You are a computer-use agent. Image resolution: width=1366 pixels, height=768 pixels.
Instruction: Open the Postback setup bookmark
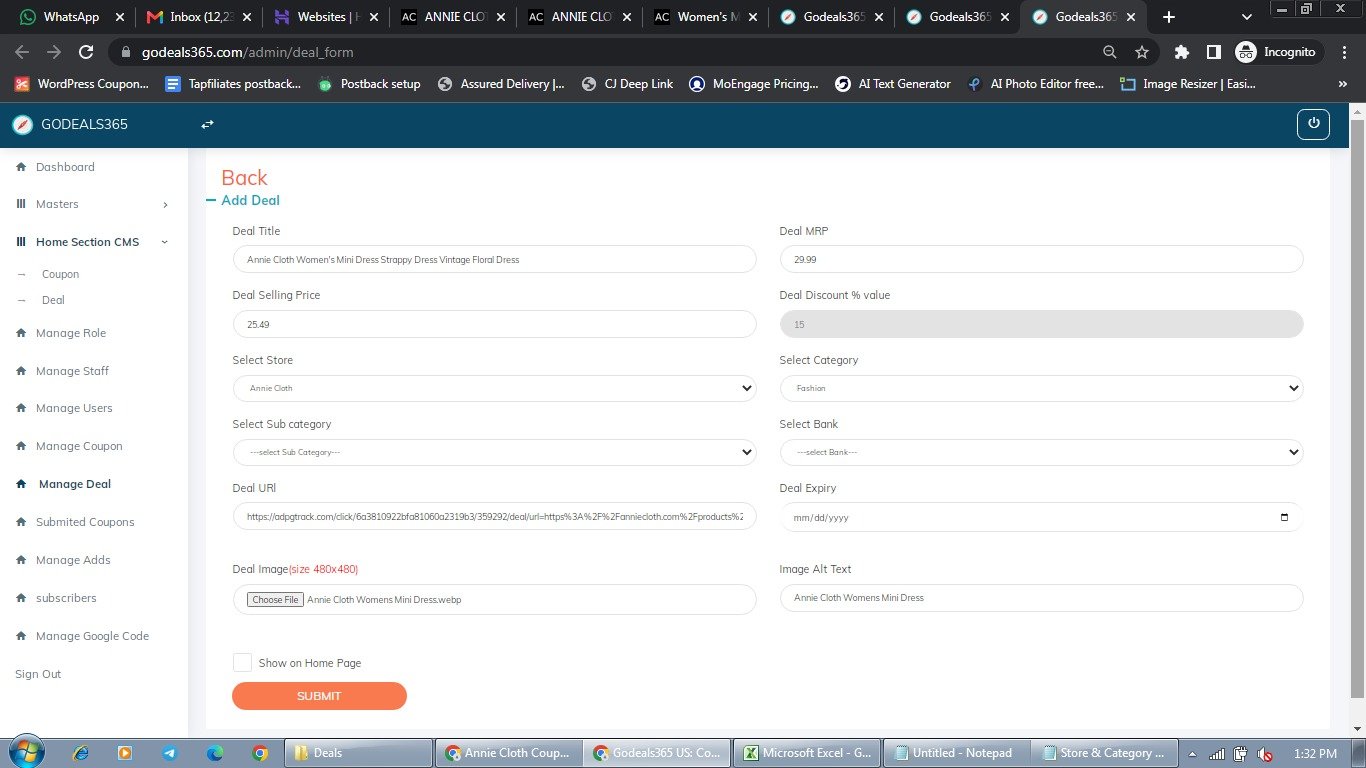pos(369,84)
